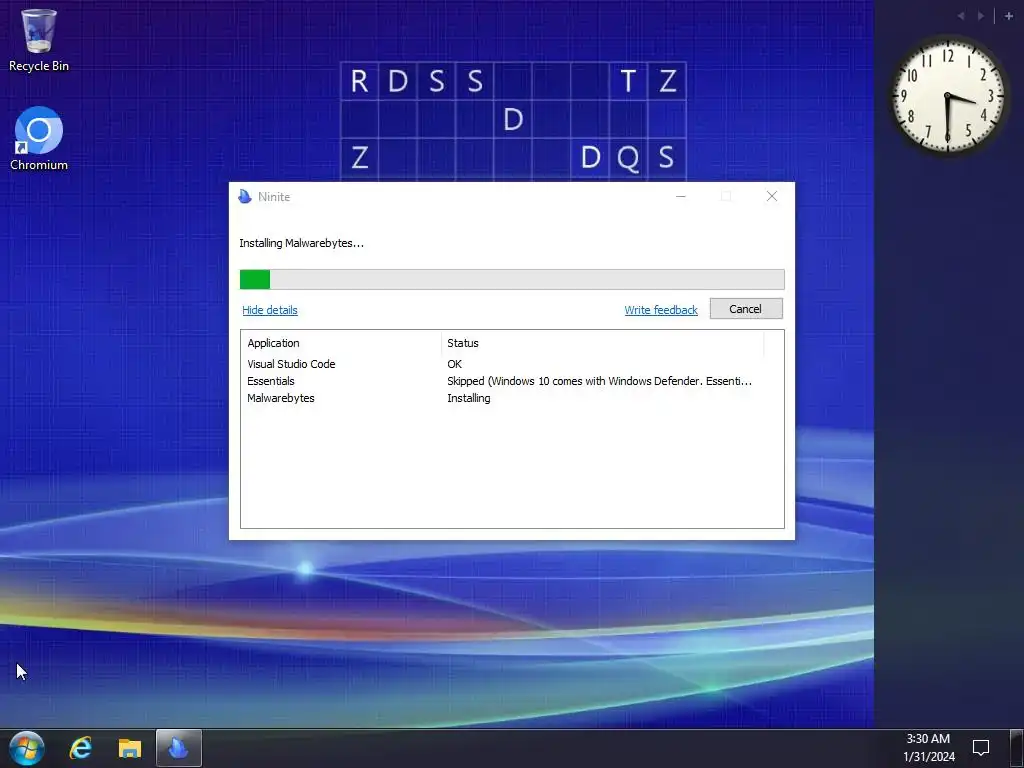Open the notification center icon
The height and width of the screenshot is (768, 1024).
pyautogui.click(x=981, y=747)
